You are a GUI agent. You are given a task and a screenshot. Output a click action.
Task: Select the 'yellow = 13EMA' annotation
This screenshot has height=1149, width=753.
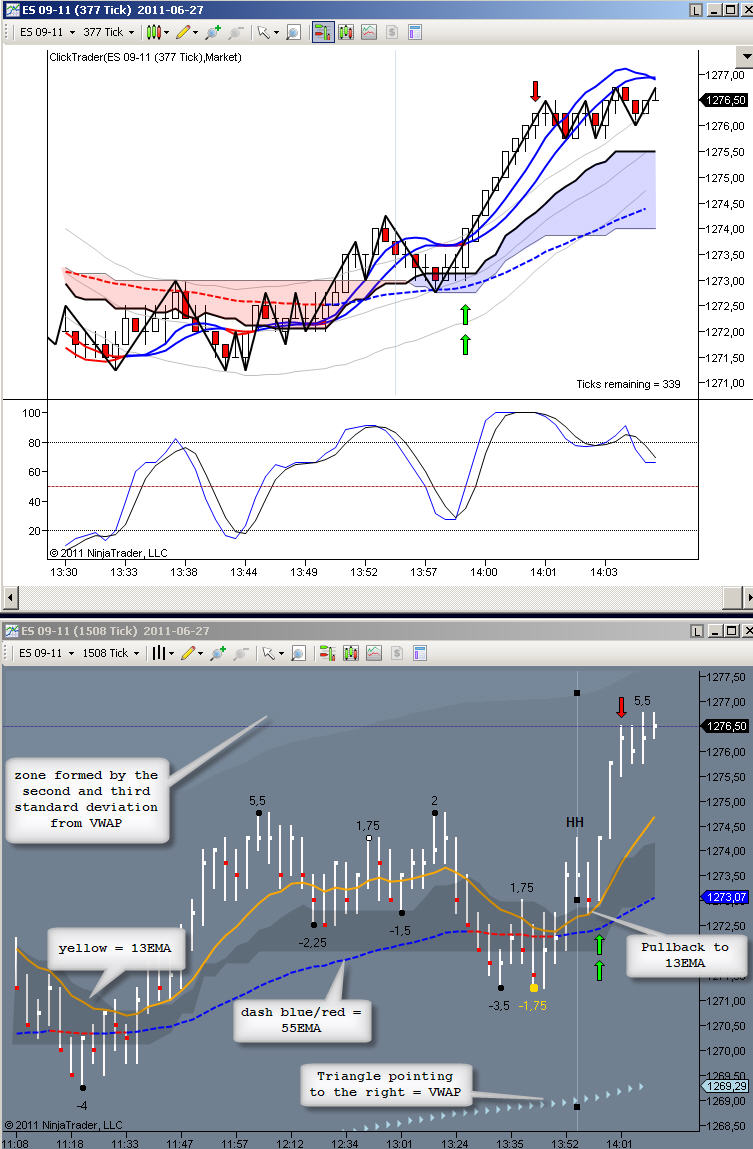[115, 948]
